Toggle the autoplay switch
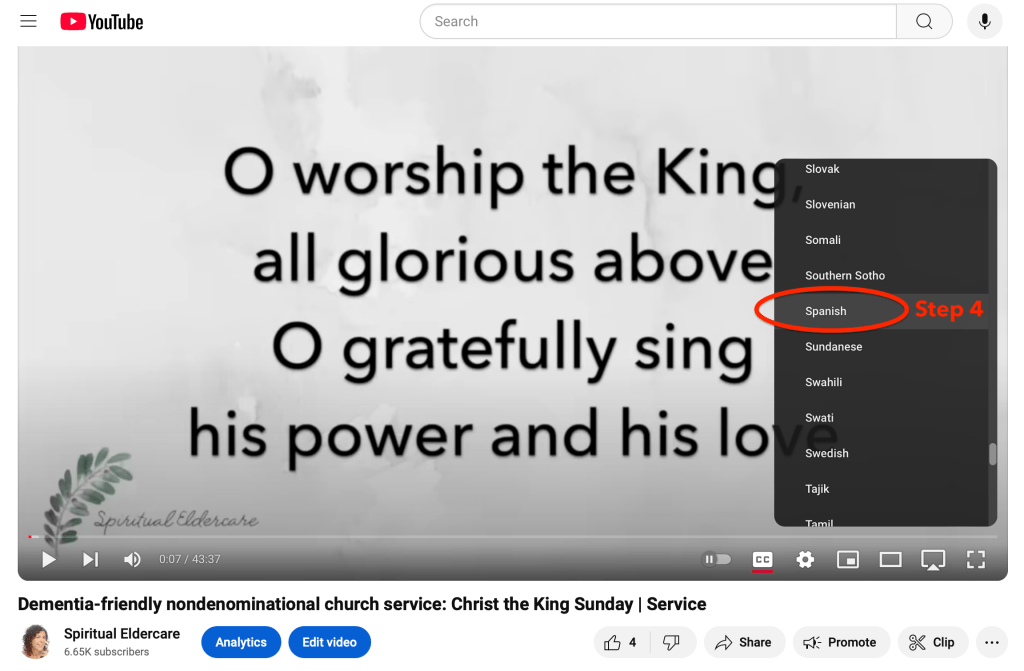 click(x=716, y=559)
